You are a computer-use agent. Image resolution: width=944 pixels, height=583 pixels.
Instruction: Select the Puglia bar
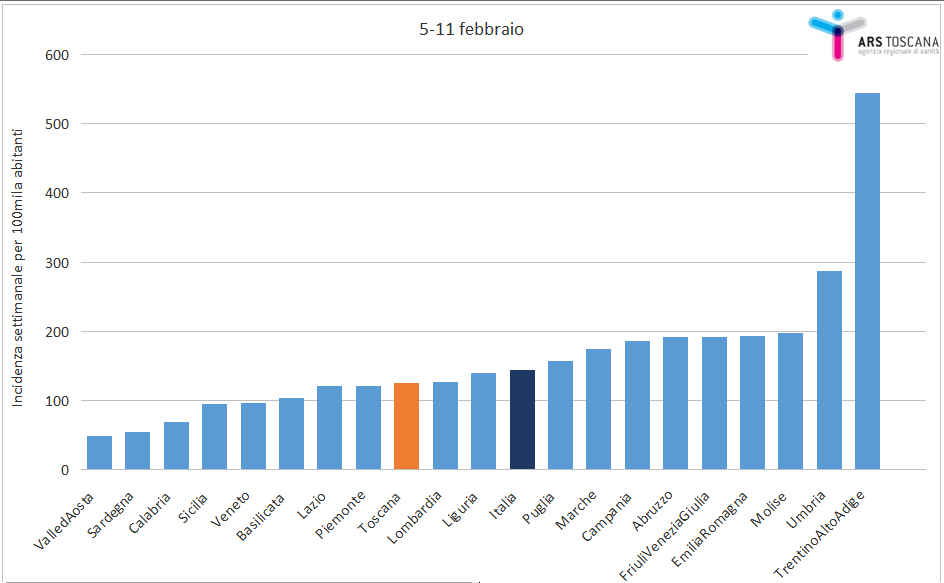click(560, 416)
